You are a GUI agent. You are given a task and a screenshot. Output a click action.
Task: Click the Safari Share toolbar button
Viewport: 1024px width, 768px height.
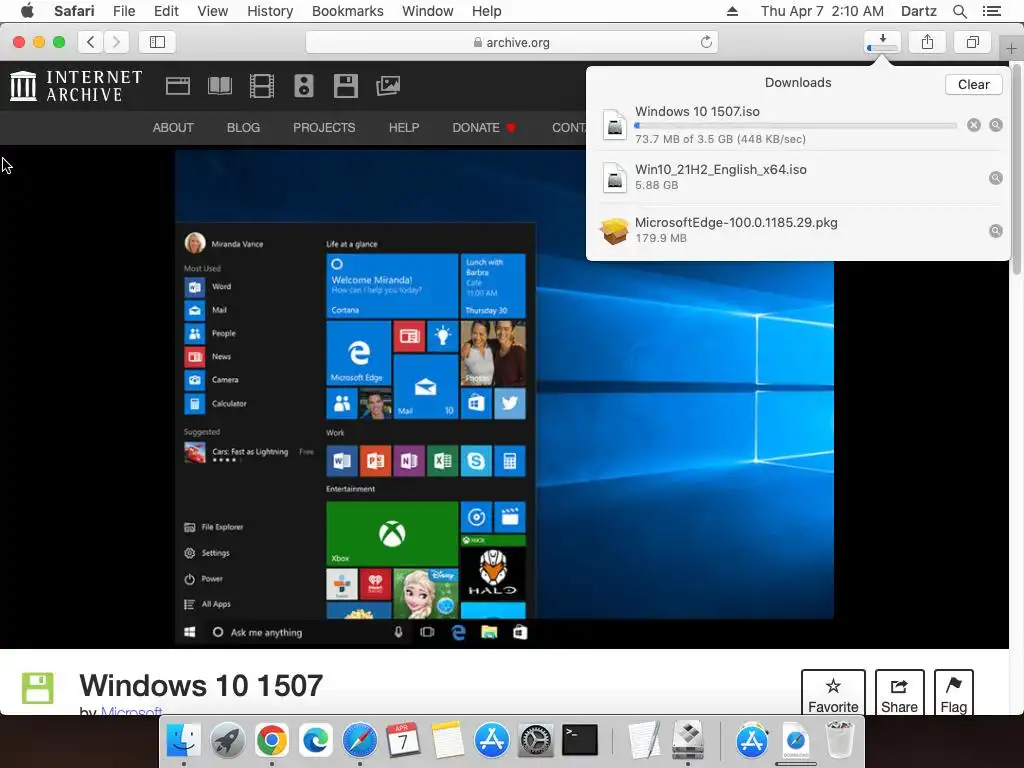[927, 42]
